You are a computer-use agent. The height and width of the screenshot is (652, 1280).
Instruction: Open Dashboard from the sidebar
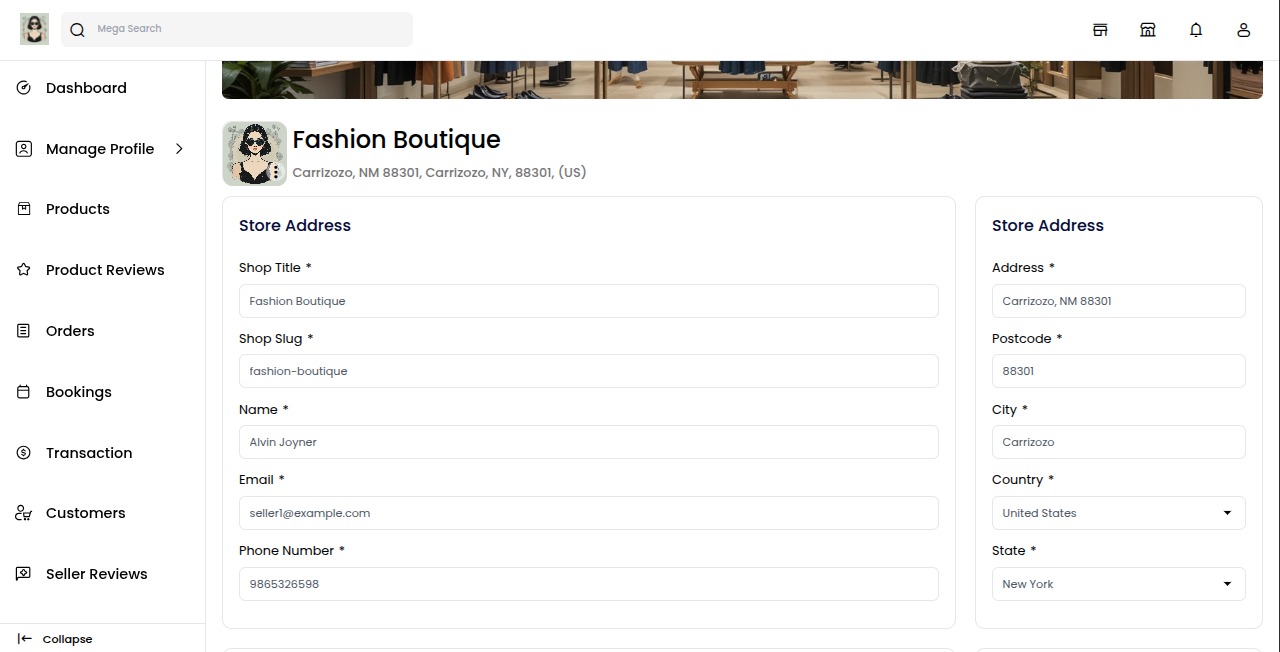tap(86, 88)
